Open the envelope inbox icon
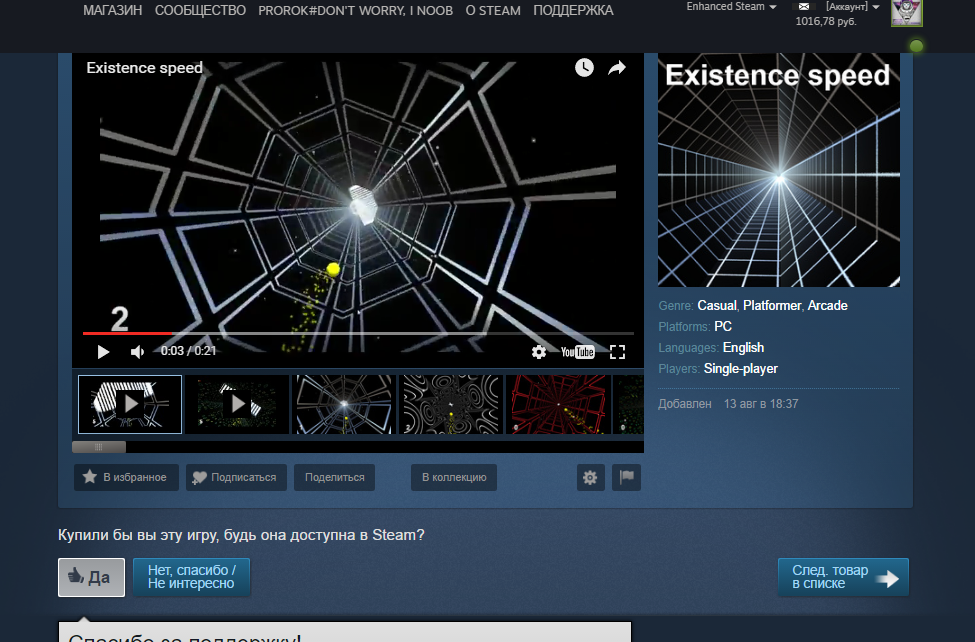 (804, 6)
